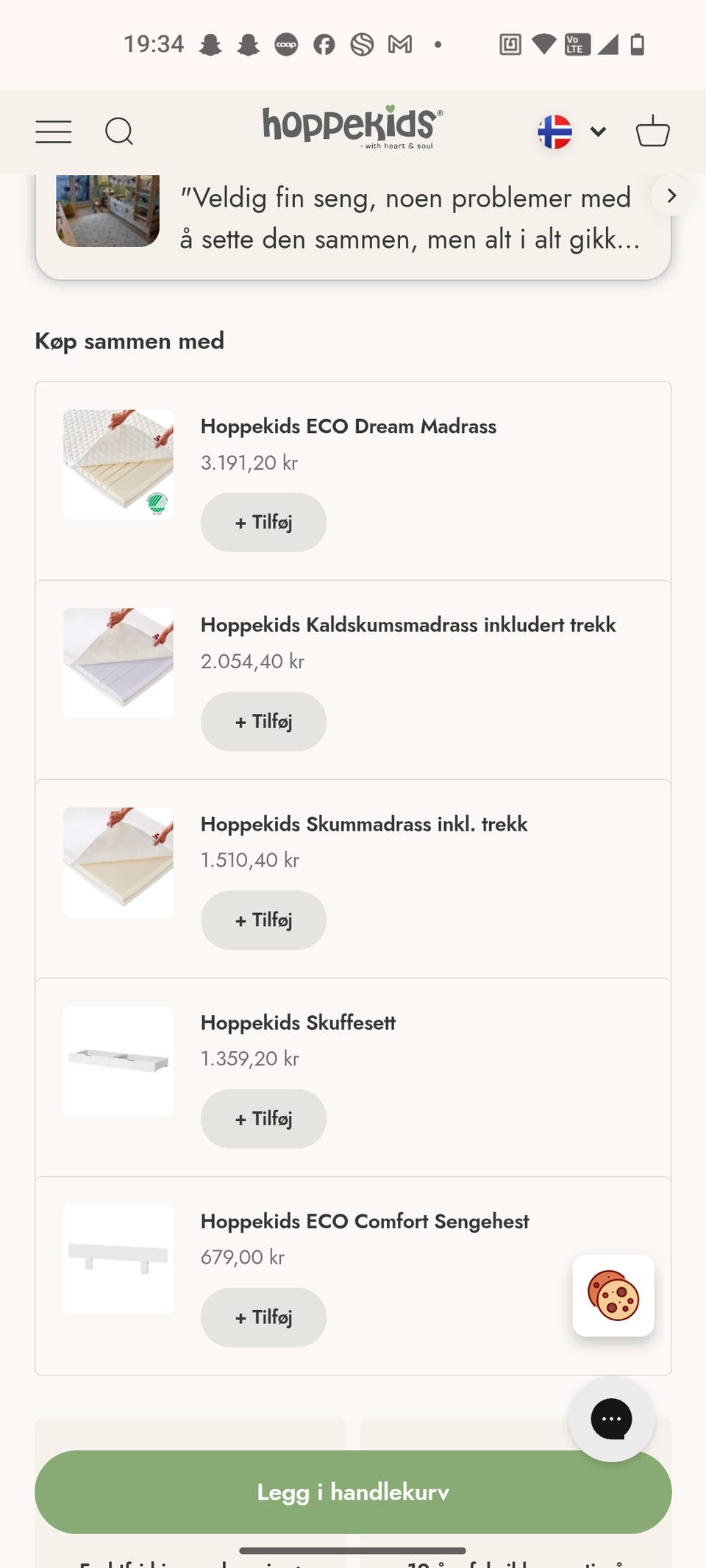
Task: Open the Skuffesett product thumbnail
Action: [x=118, y=1061]
